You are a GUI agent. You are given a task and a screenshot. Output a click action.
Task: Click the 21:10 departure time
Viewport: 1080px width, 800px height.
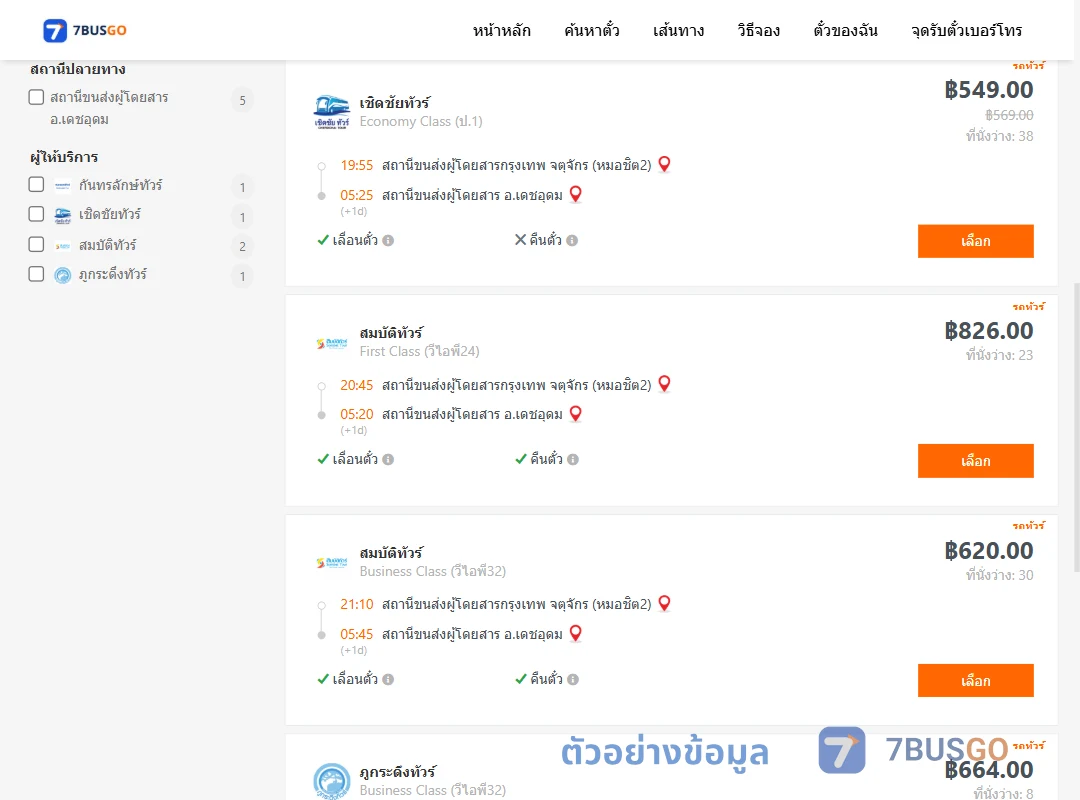point(356,604)
